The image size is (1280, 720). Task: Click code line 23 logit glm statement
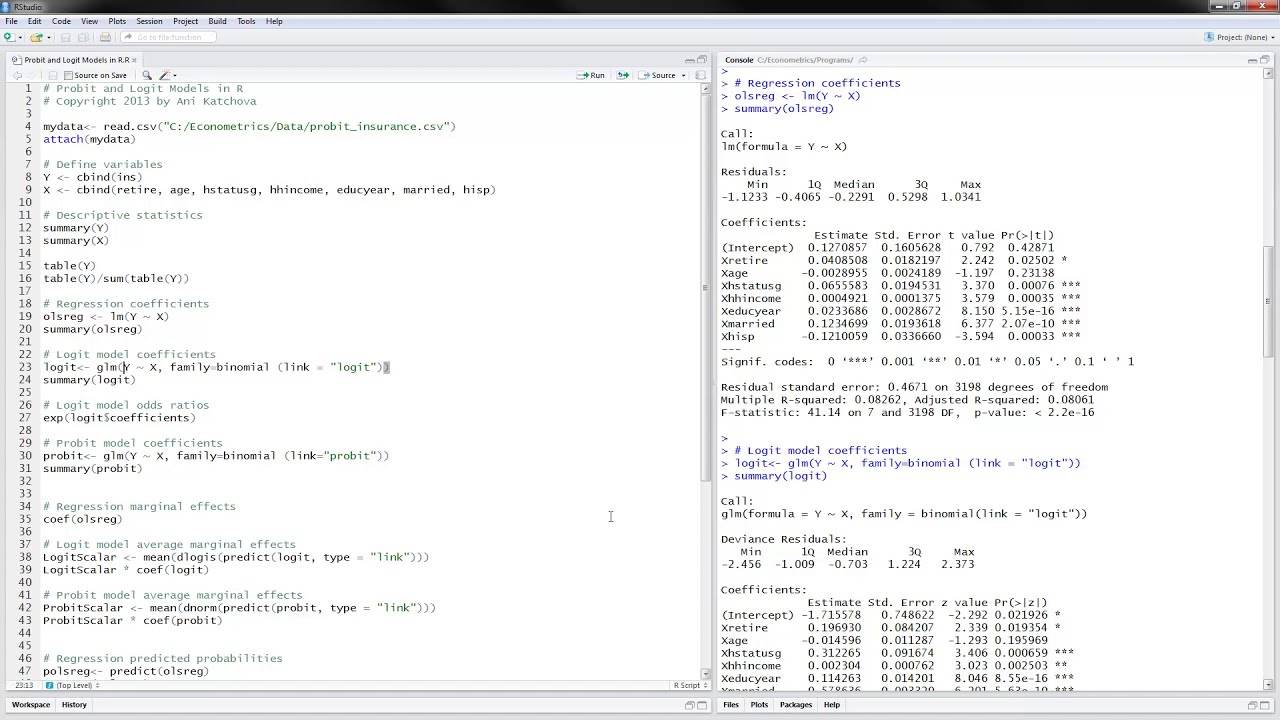click(216, 367)
